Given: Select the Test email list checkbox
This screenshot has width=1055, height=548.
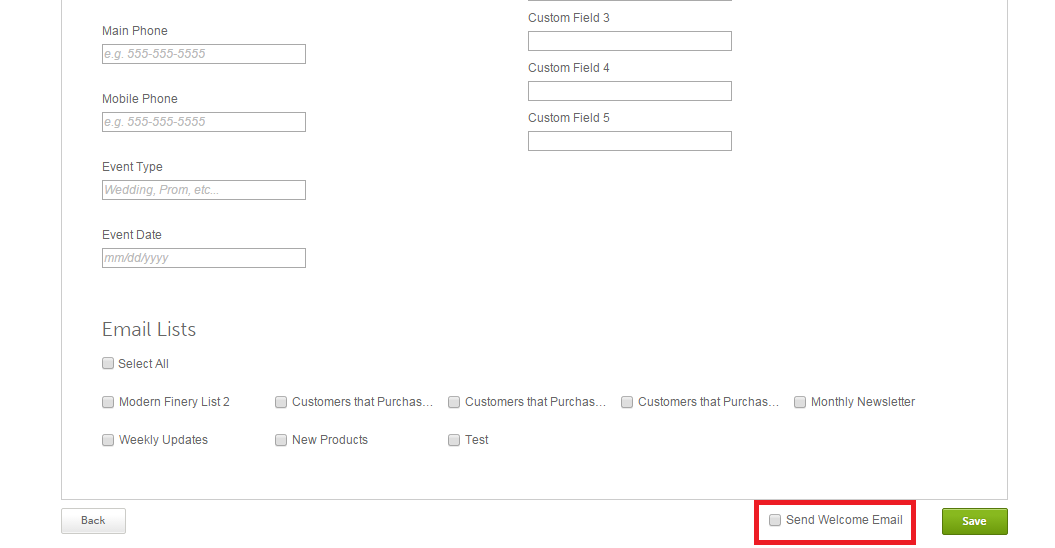Looking at the screenshot, I should (454, 440).
